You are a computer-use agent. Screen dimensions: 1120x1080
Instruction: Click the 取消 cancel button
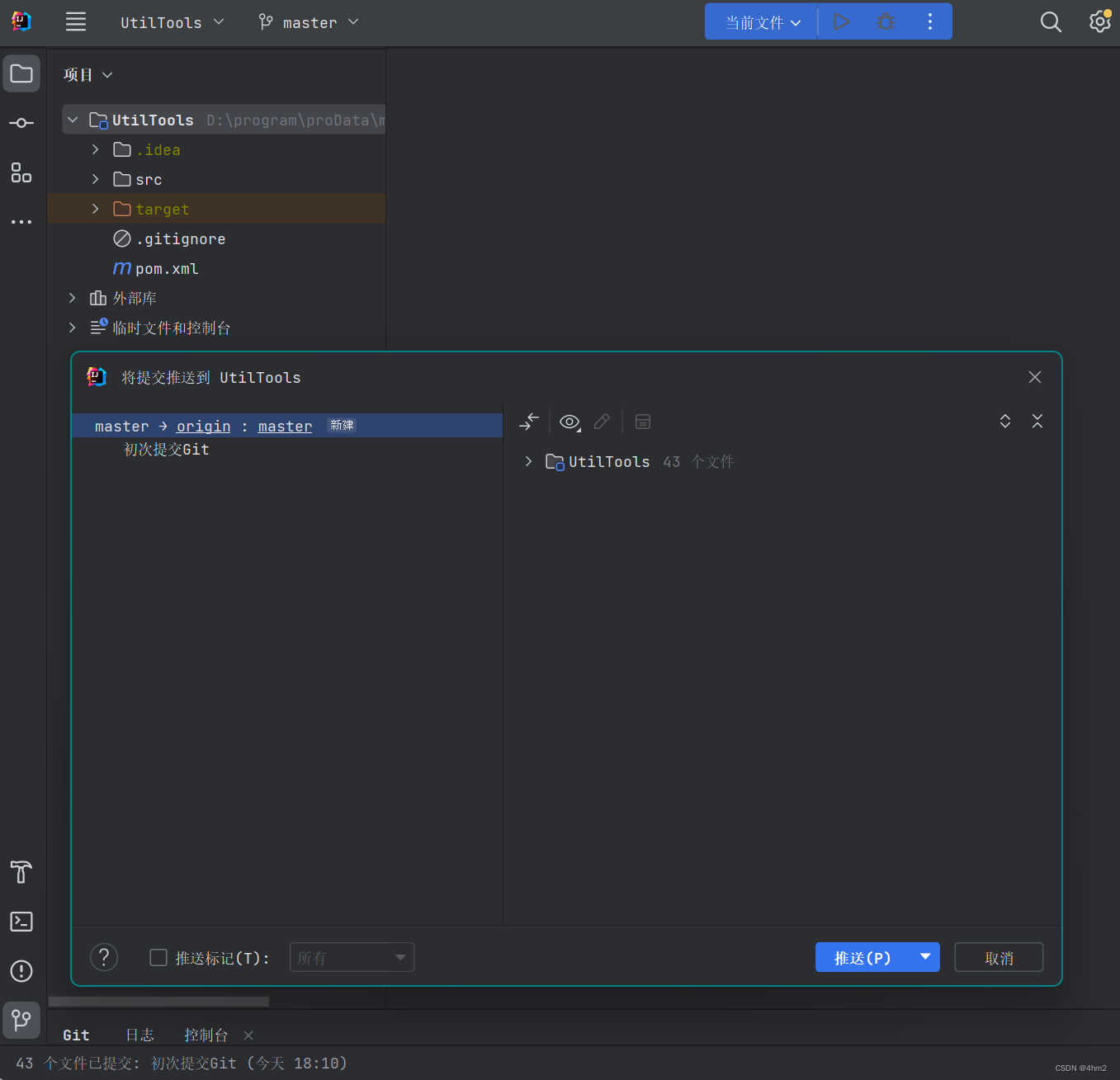(999, 957)
